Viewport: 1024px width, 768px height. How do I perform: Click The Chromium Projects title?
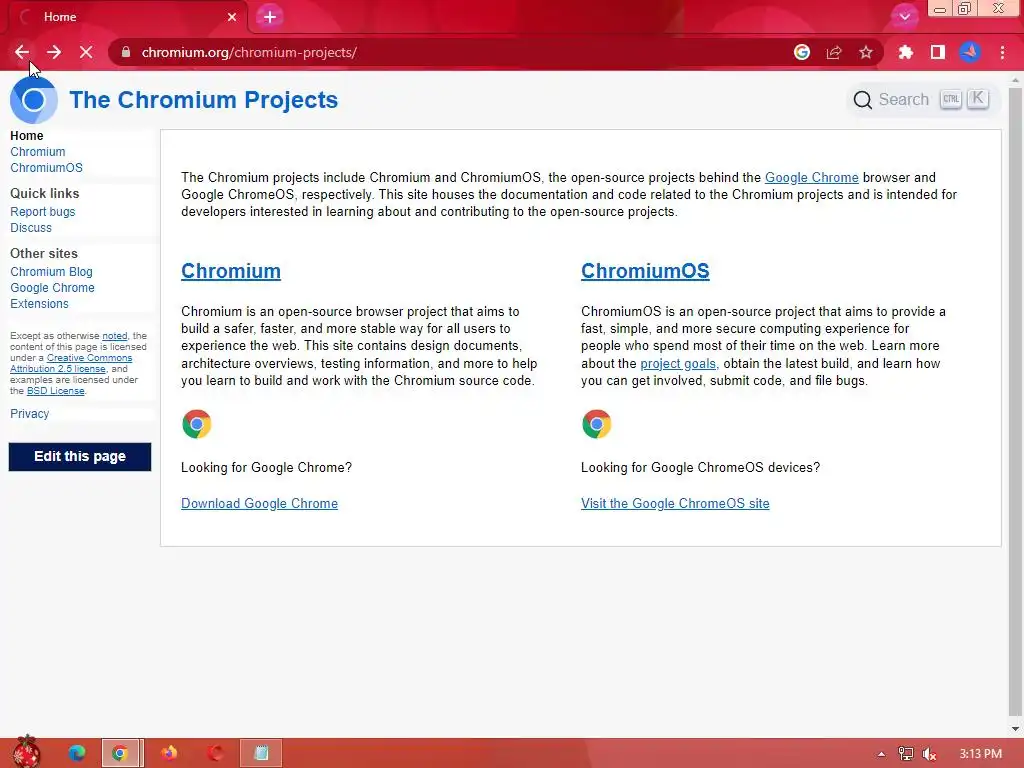204,100
